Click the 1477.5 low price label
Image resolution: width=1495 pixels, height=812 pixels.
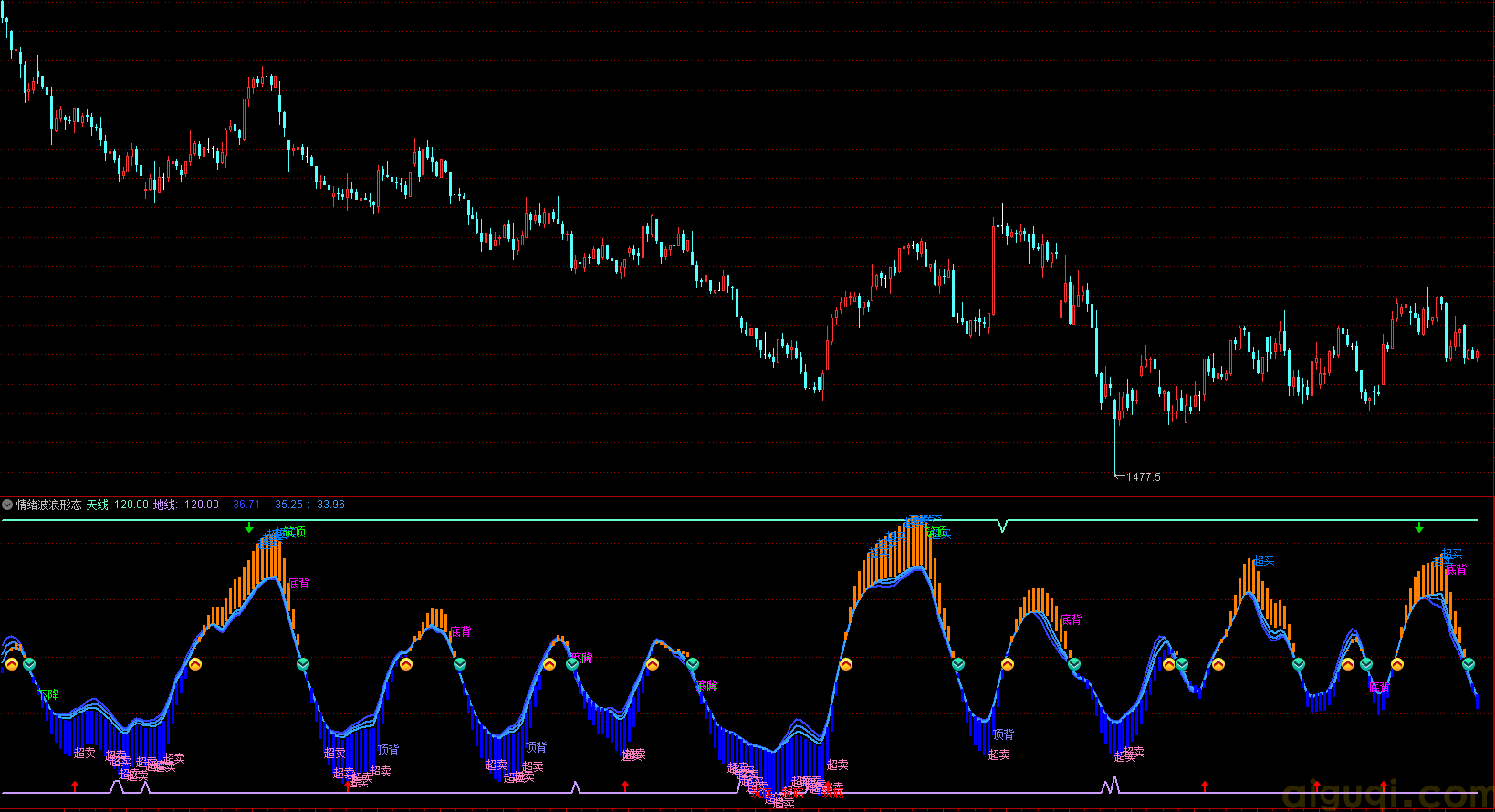pyautogui.click(x=1144, y=476)
